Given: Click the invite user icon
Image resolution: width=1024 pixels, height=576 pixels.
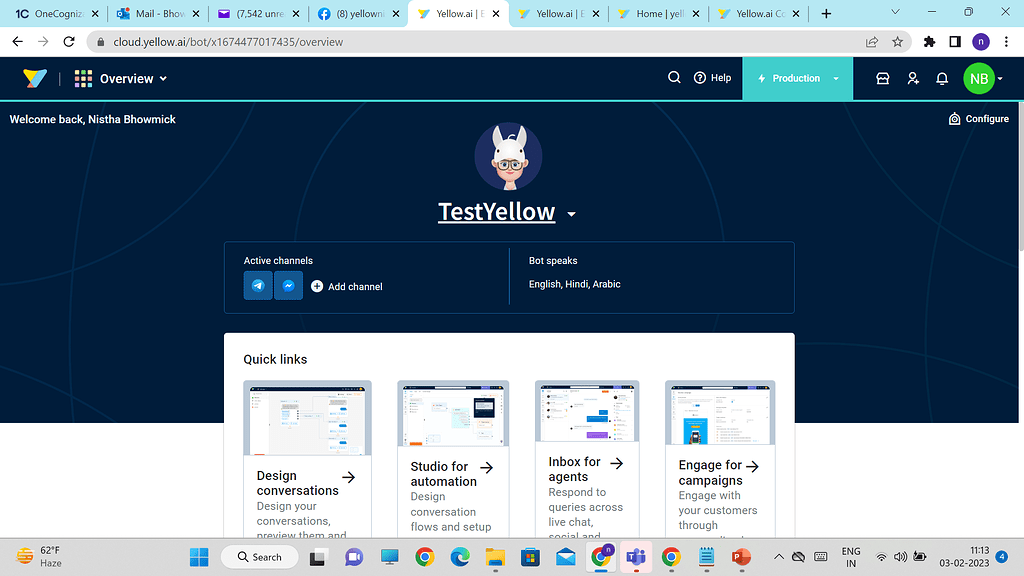Looking at the screenshot, I should pos(912,77).
